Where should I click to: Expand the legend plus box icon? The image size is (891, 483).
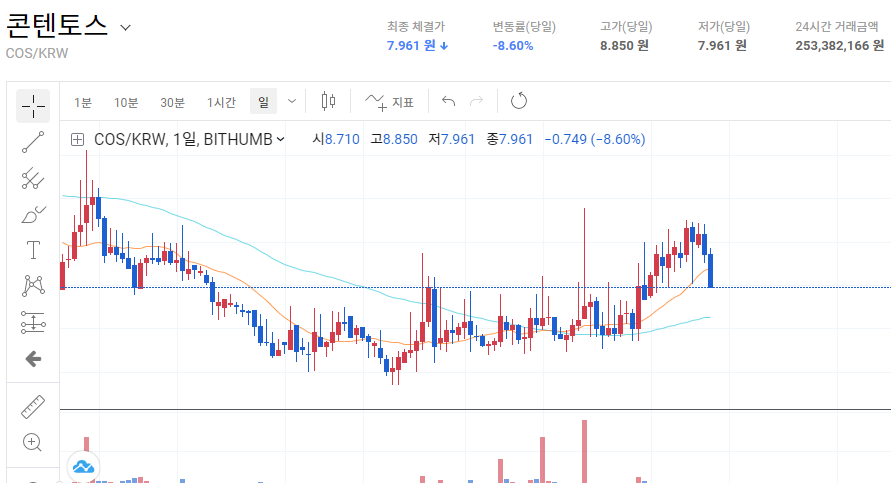tap(77, 139)
